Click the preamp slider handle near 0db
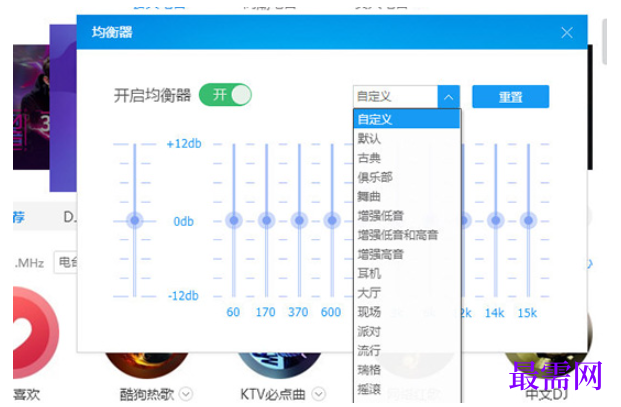 coord(135,220)
